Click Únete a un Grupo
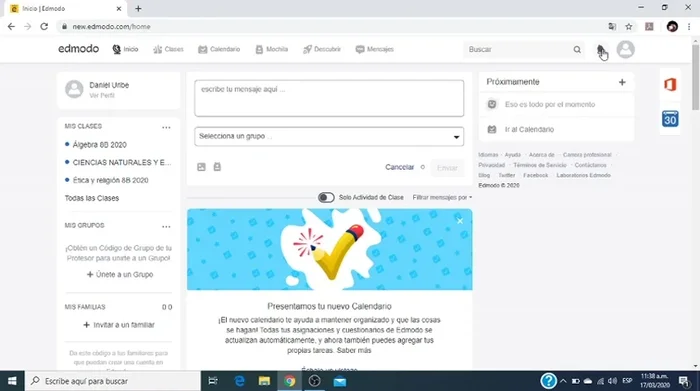Viewport: 700px width, 391px height. click(x=120, y=275)
